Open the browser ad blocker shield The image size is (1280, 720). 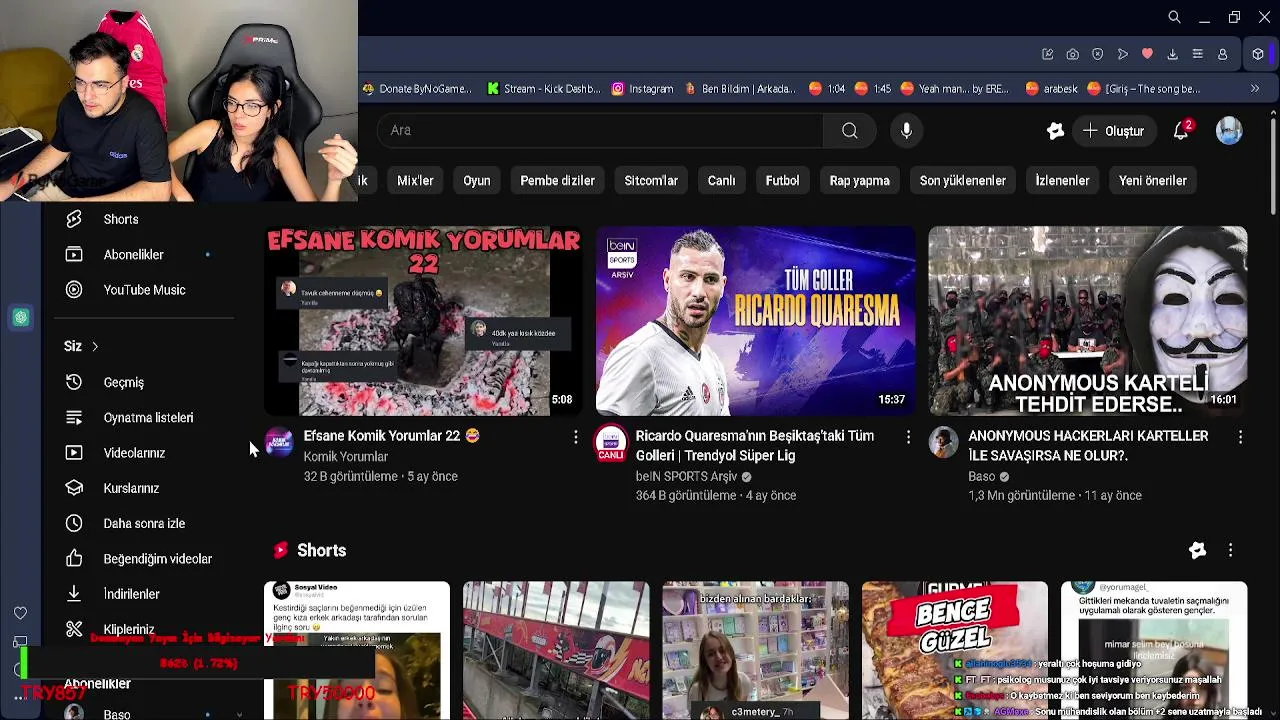(x=1097, y=54)
